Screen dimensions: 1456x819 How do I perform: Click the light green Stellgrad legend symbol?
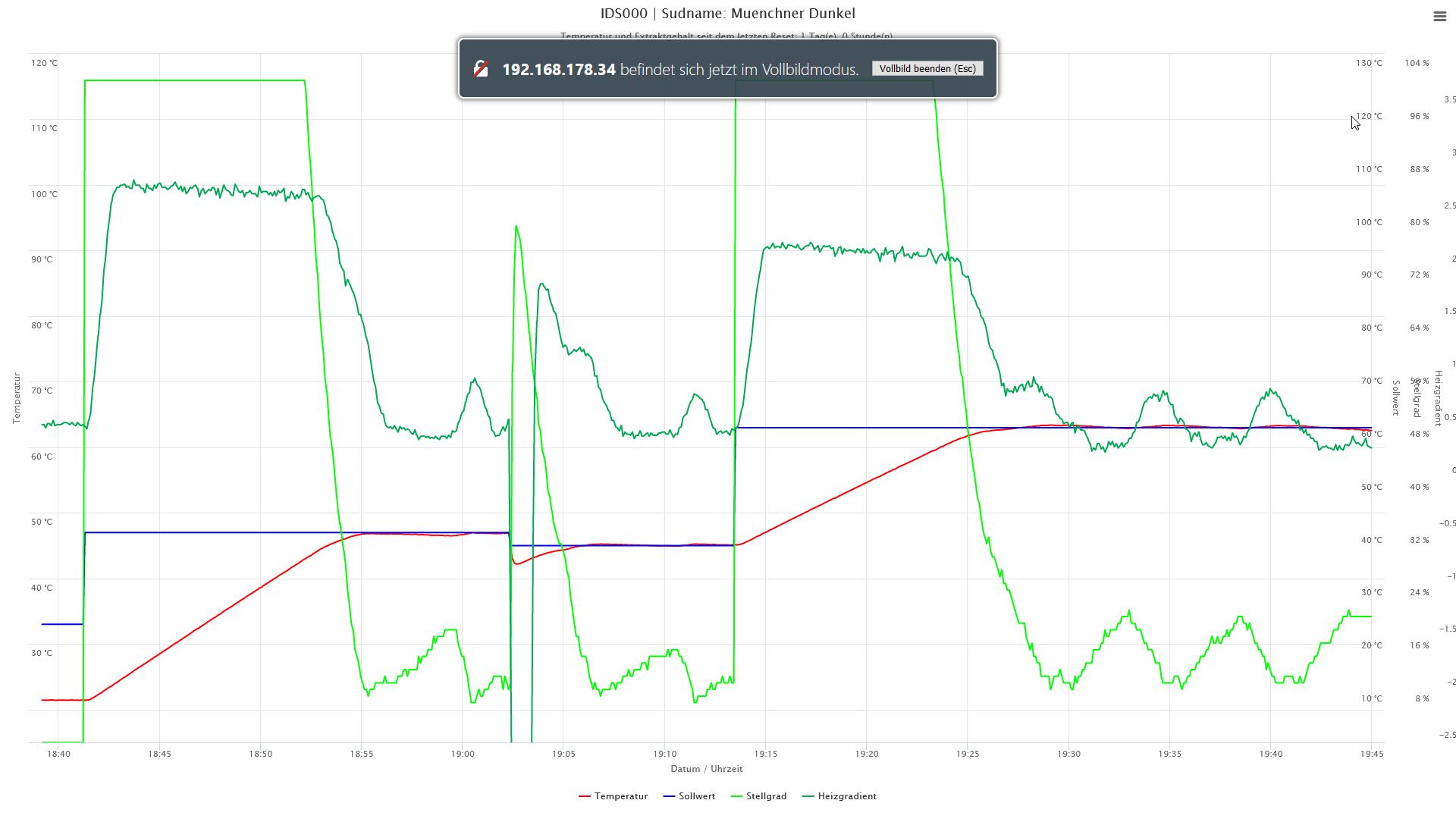[x=736, y=796]
